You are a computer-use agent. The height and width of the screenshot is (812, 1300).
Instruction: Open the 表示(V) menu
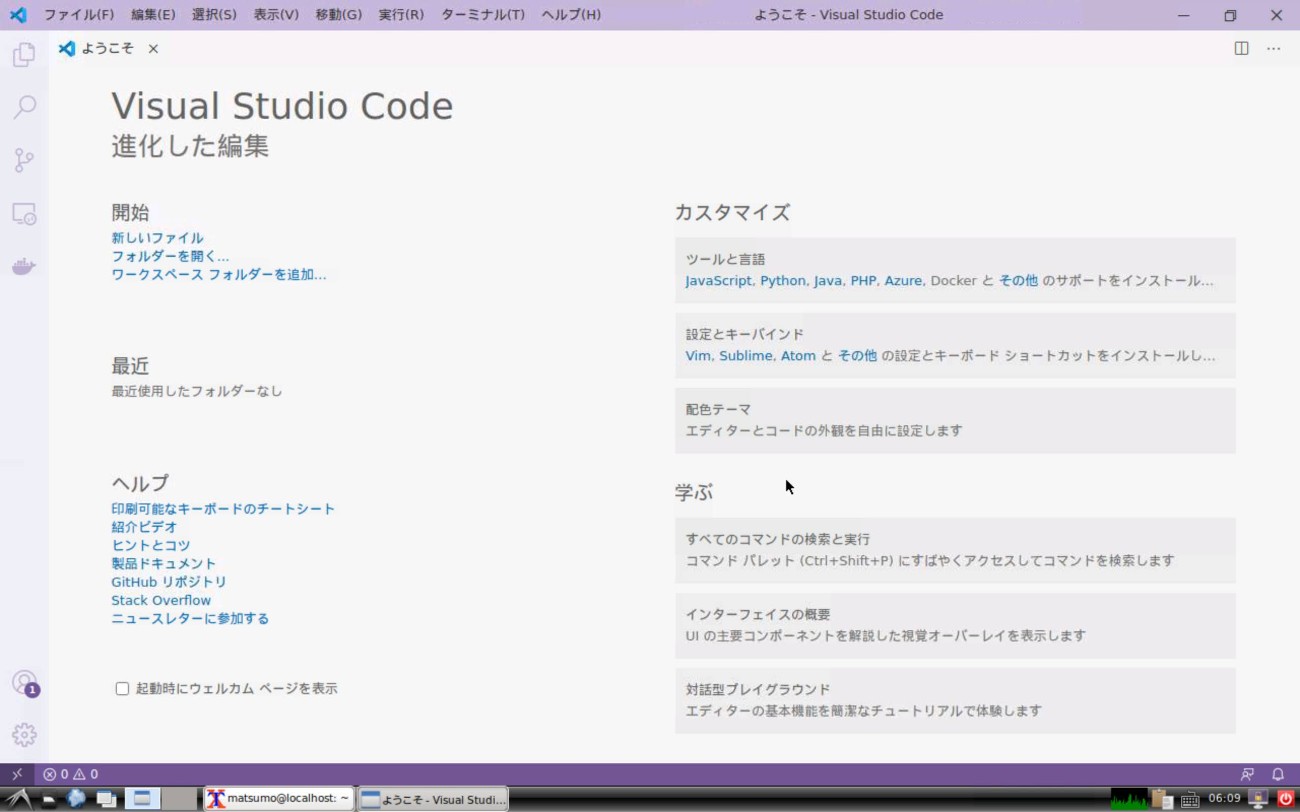click(276, 15)
